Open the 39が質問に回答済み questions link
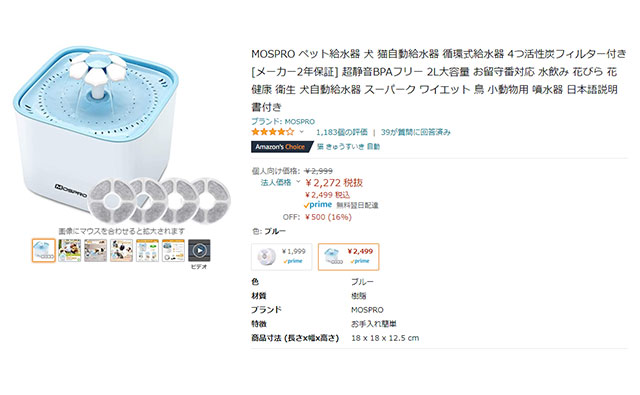 click(x=416, y=132)
